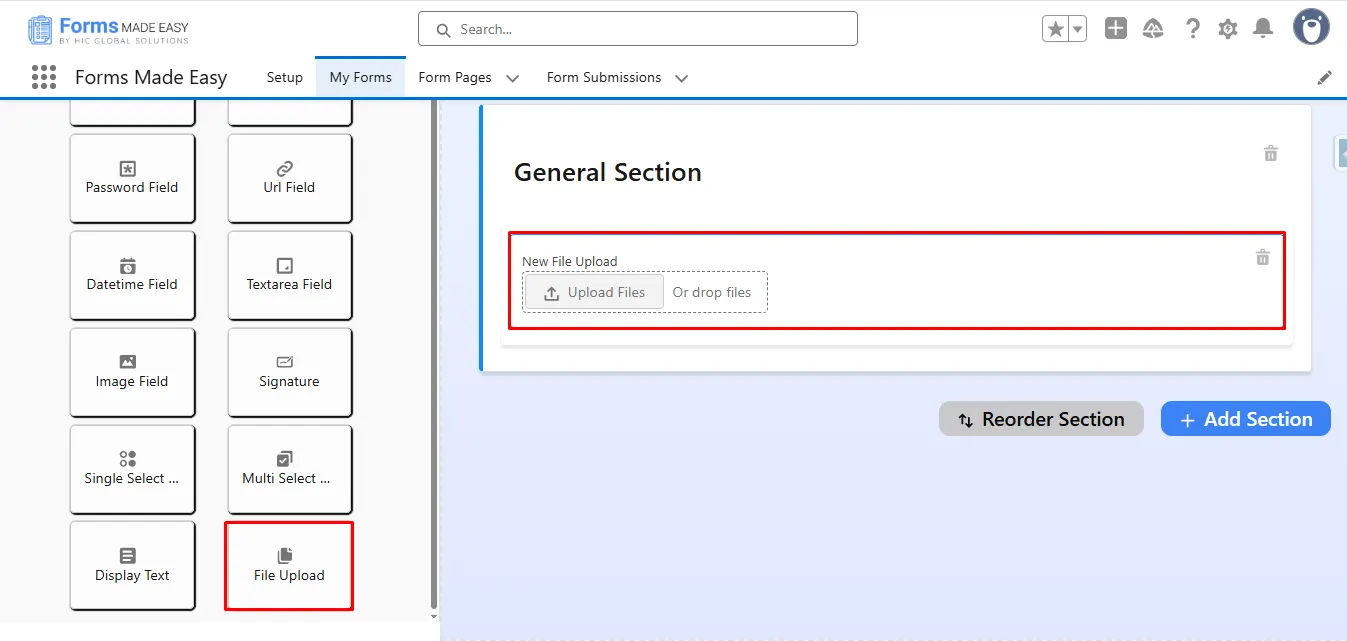Image resolution: width=1347 pixels, height=641 pixels.
Task: Expand the Form Submissions tab chevron
Action: click(681, 78)
